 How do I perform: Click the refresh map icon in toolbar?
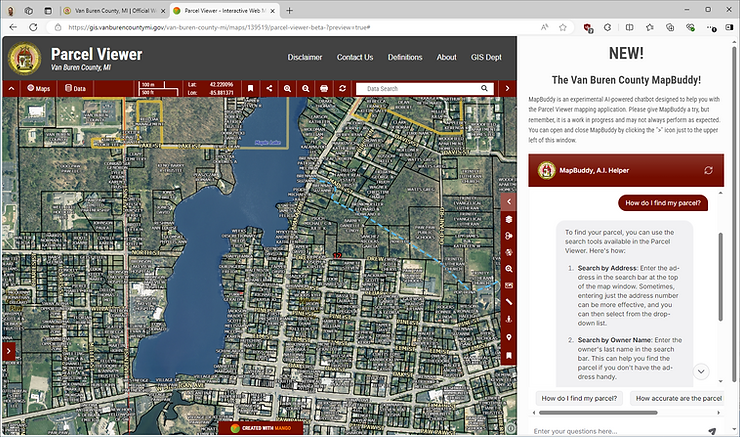click(x=342, y=88)
